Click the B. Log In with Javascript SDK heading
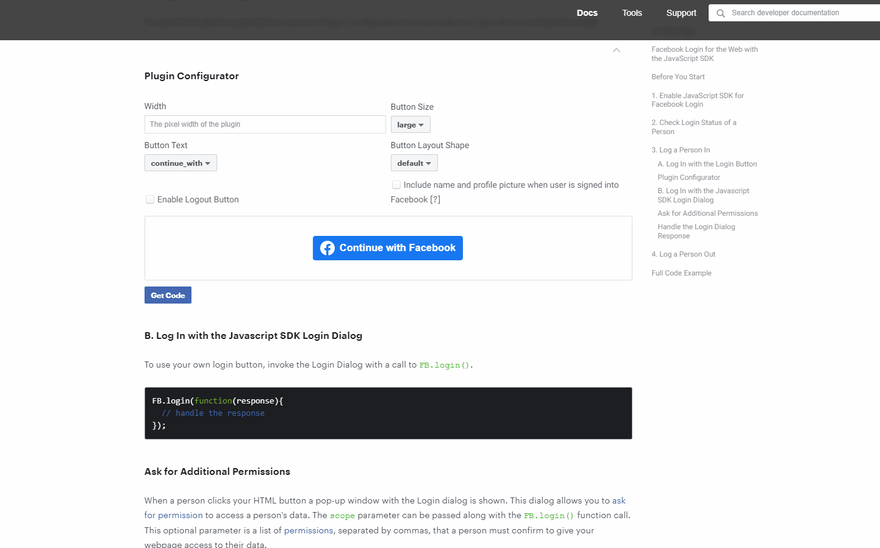Viewport: 880px width, 548px height. (253, 336)
